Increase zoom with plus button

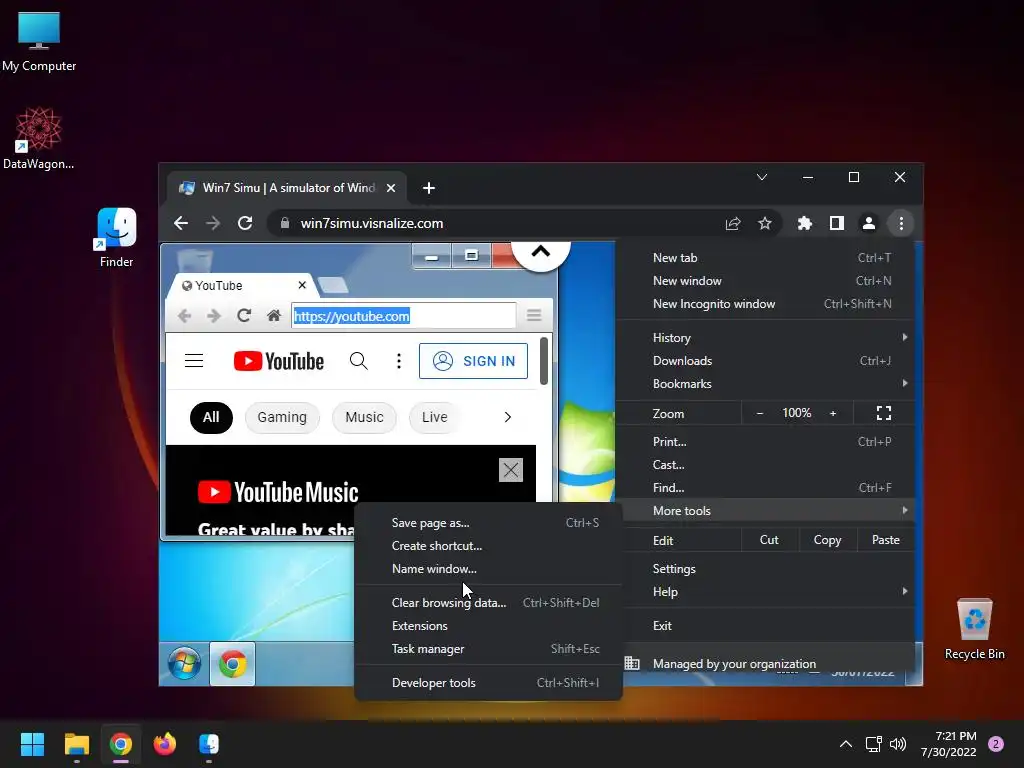click(833, 413)
